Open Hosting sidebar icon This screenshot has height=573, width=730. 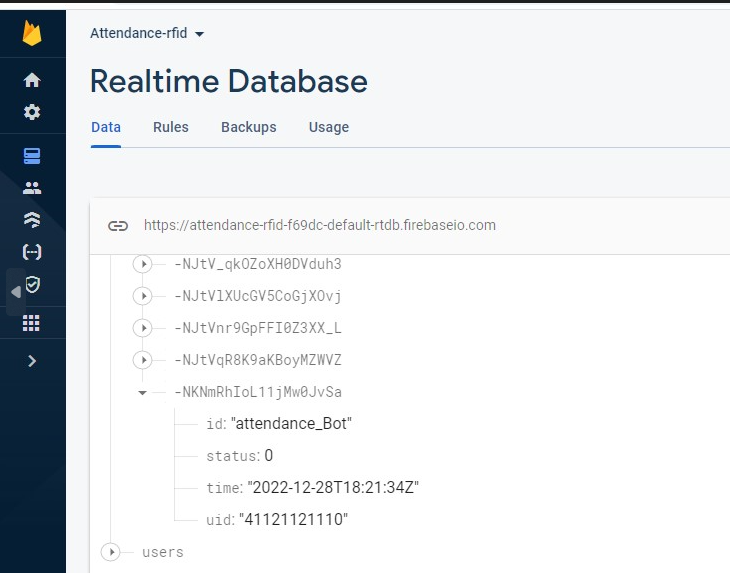tap(32, 220)
